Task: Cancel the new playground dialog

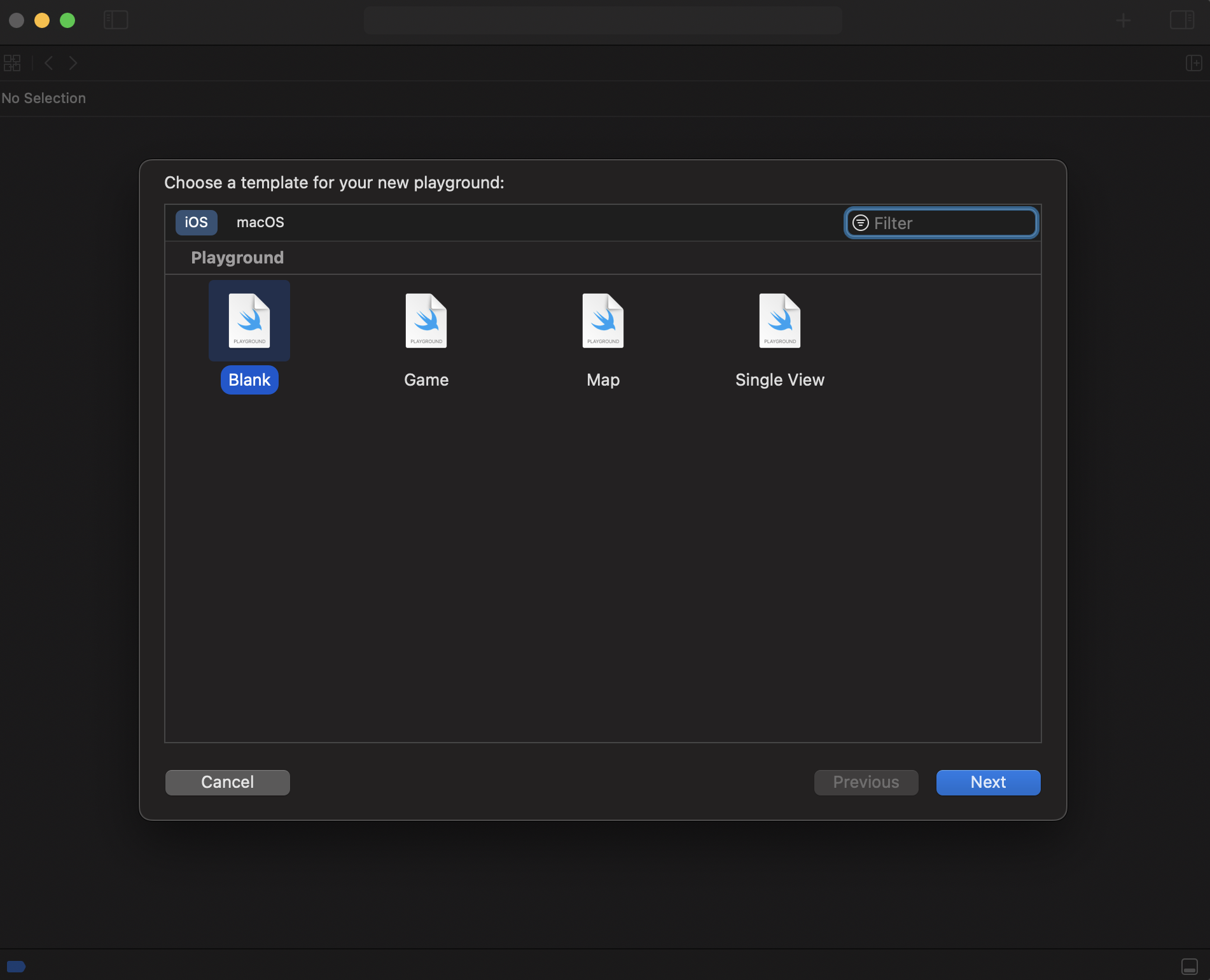Action: [x=228, y=782]
